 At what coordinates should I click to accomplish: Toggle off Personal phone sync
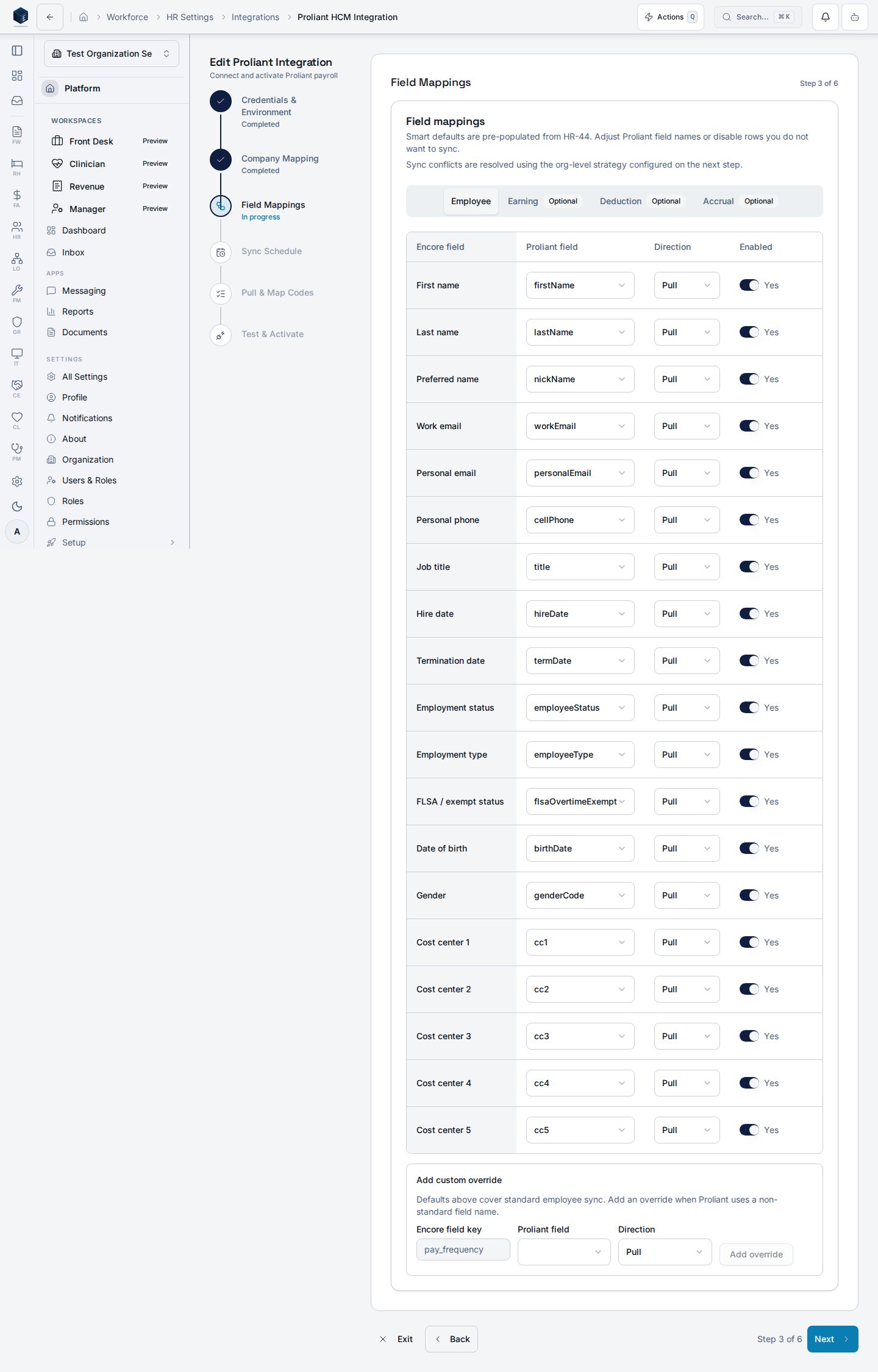click(749, 520)
